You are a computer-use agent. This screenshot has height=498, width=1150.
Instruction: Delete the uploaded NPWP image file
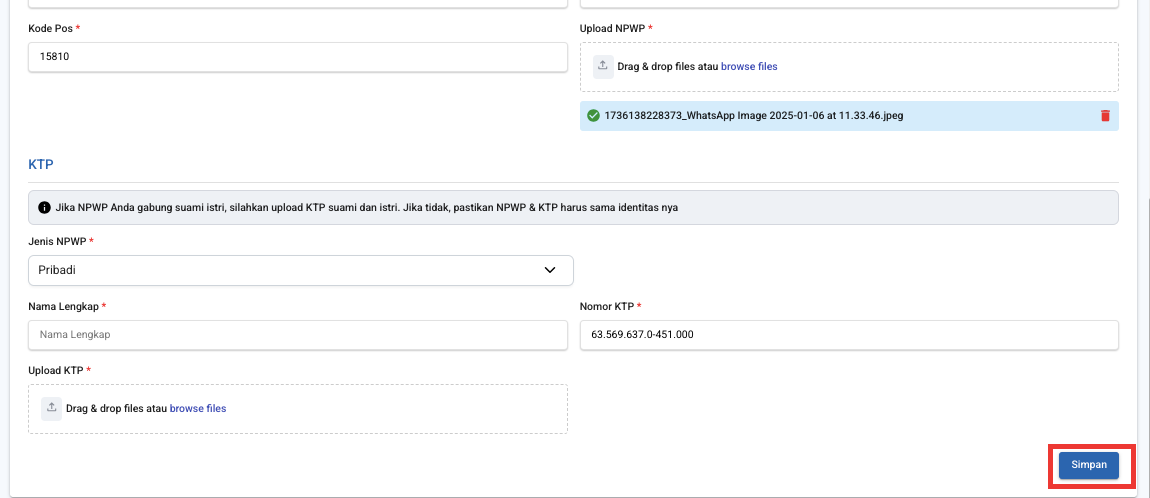[1105, 116]
